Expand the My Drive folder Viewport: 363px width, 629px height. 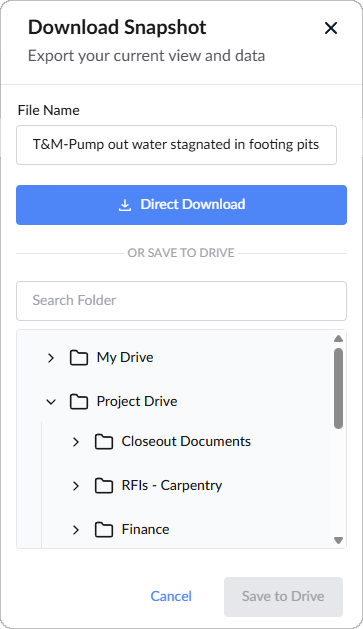point(51,357)
